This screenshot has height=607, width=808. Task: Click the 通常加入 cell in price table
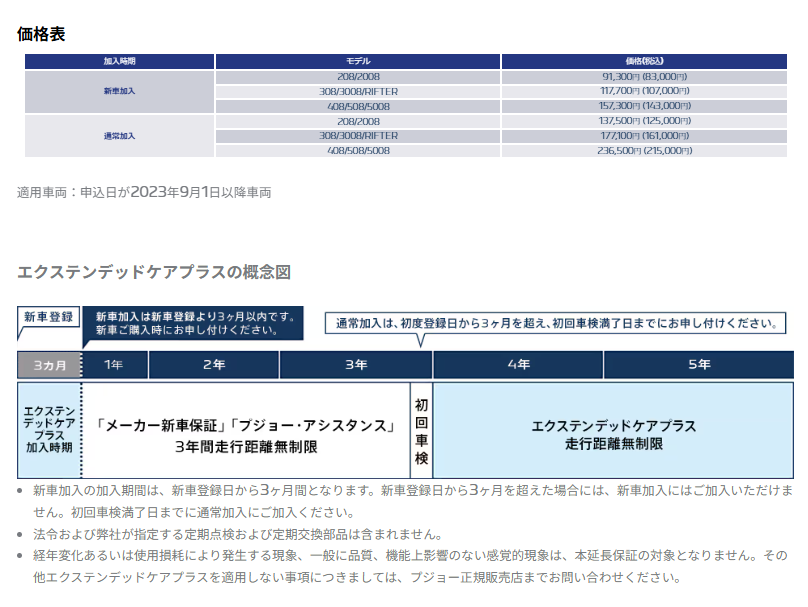(119, 136)
